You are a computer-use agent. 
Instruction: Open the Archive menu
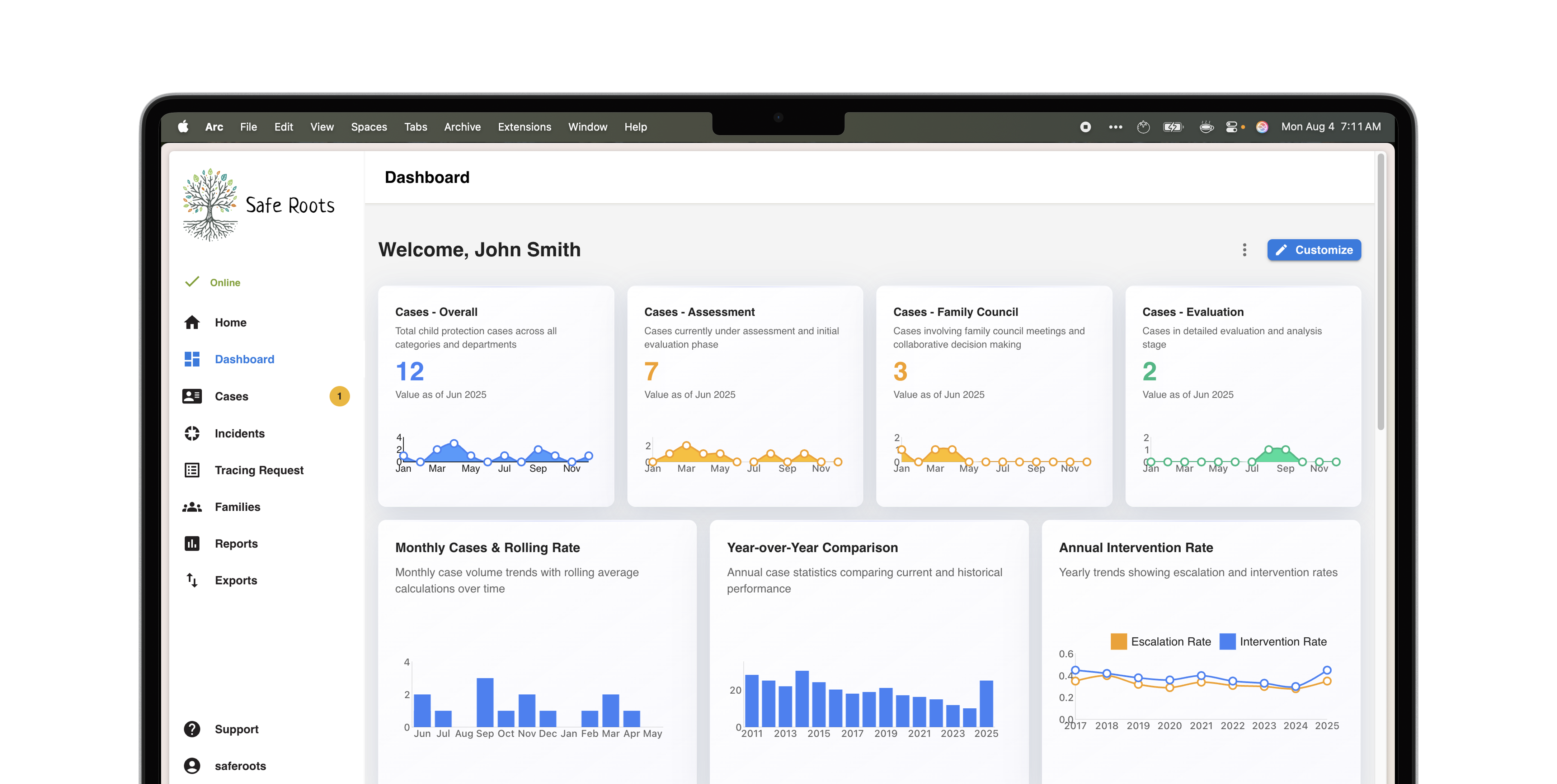[x=462, y=127]
